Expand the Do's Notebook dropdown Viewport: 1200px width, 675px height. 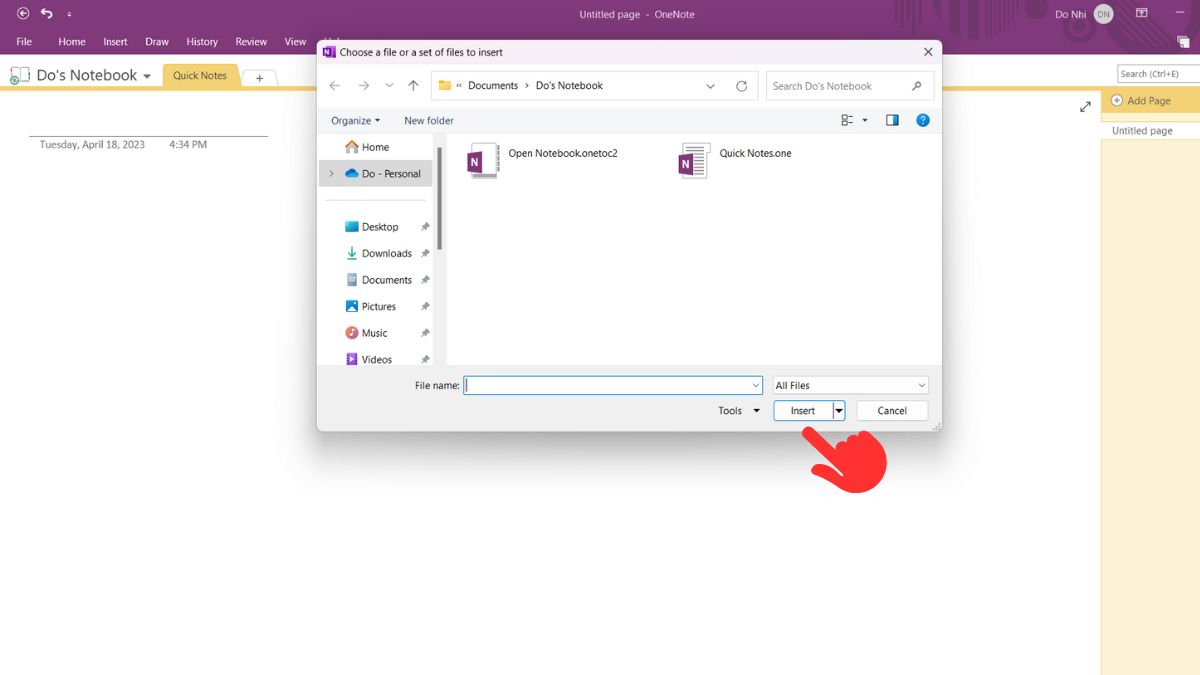[147, 76]
